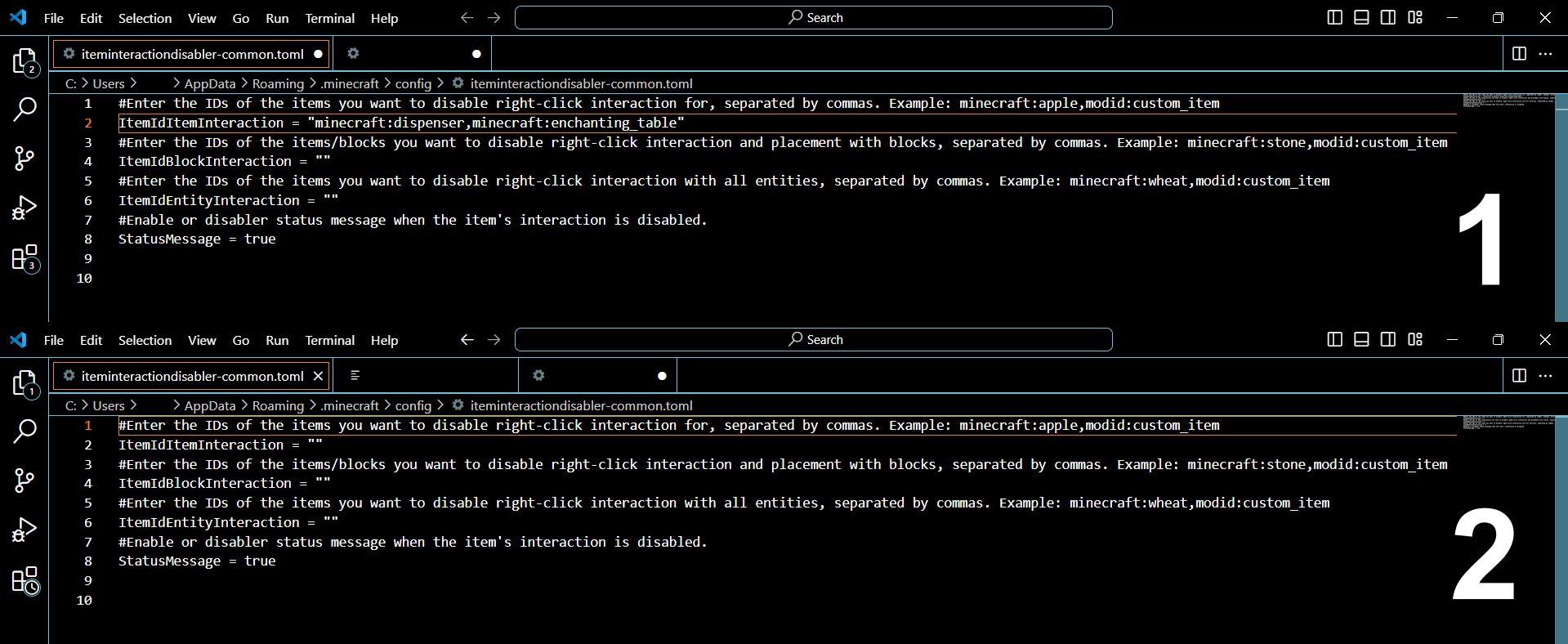The width and height of the screenshot is (1568, 644).
Task: Toggle secondary side bar in upper window
Action: (x=1388, y=17)
